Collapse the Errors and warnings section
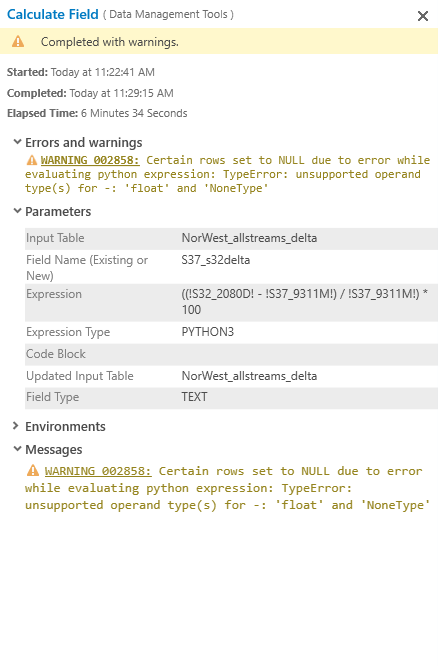Screen dimensions: 438x666 [x=17, y=142]
